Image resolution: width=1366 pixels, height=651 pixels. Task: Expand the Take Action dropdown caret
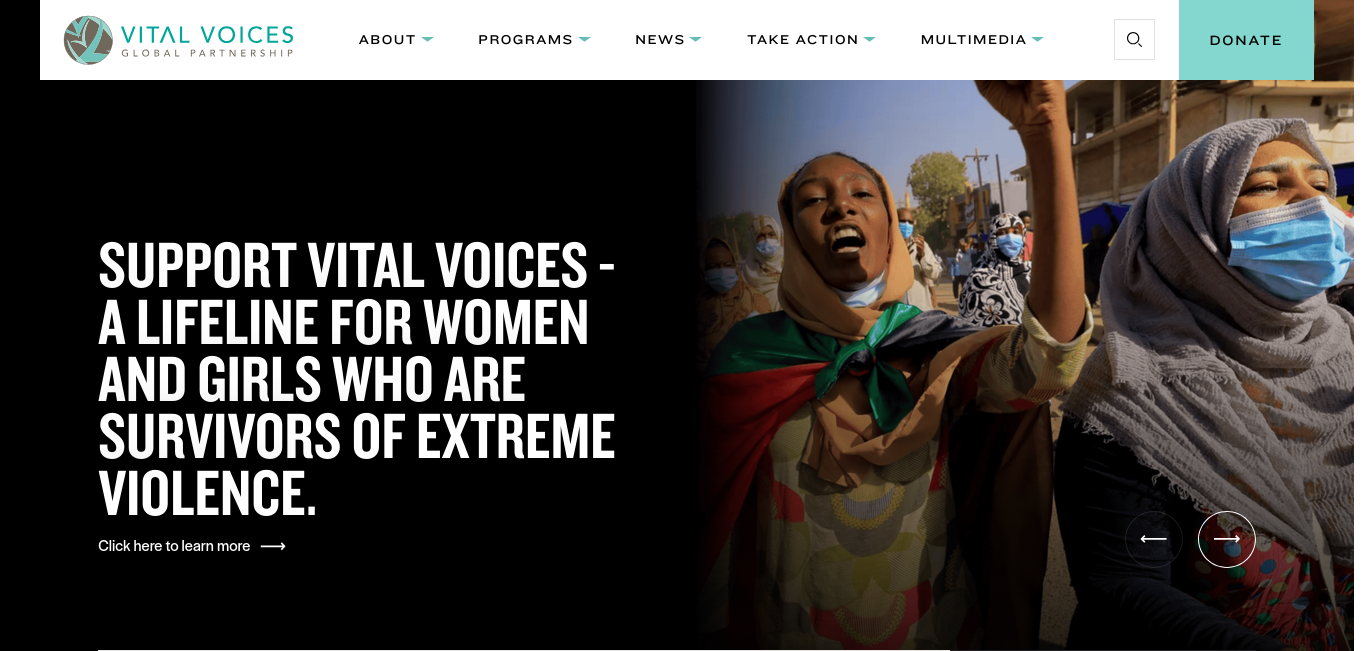tap(870, 39)
